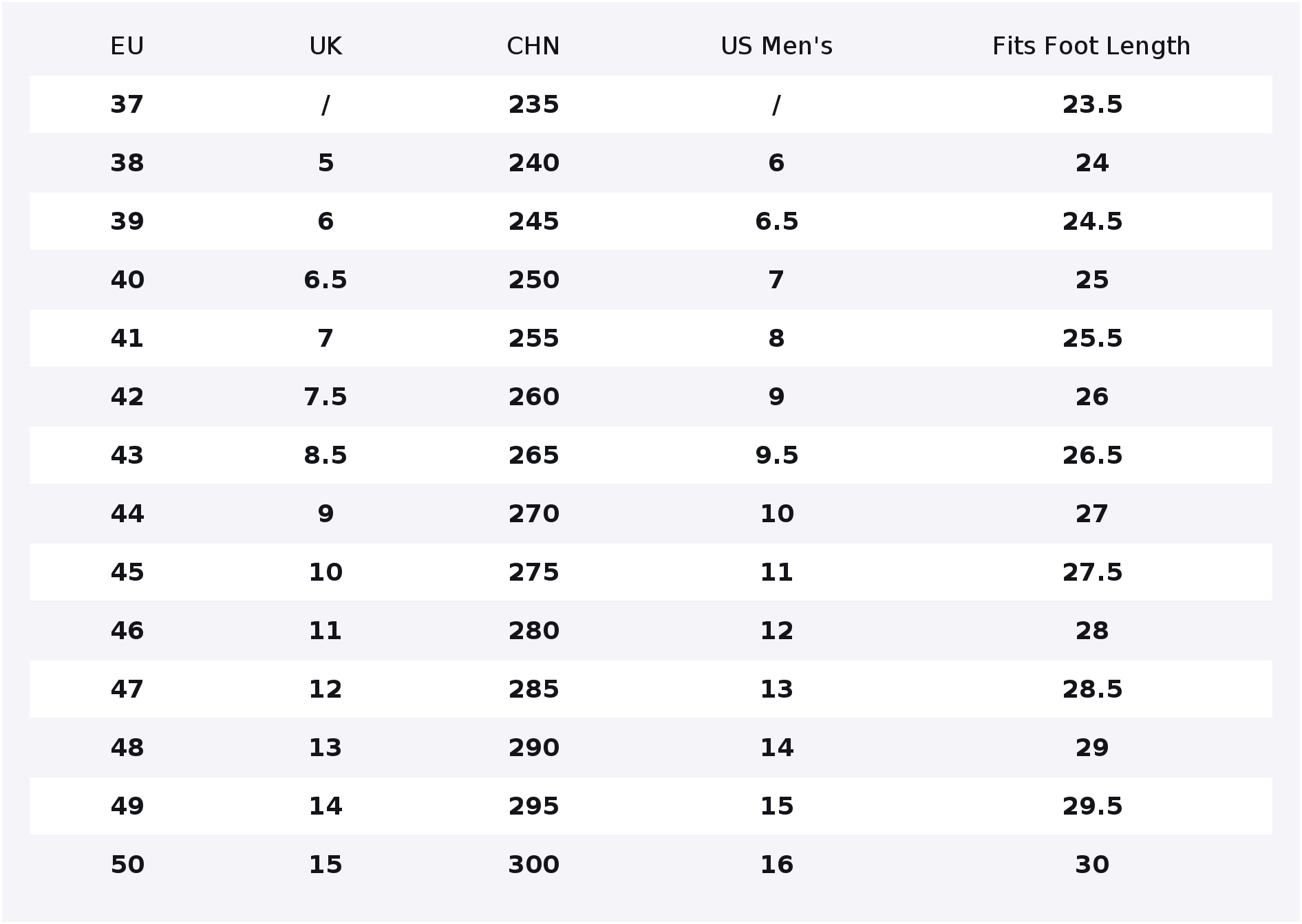This screenshot has width=1302, height=924.
Task: Click the Fits Foot Length header
Action: click(x=1091, y=47)
